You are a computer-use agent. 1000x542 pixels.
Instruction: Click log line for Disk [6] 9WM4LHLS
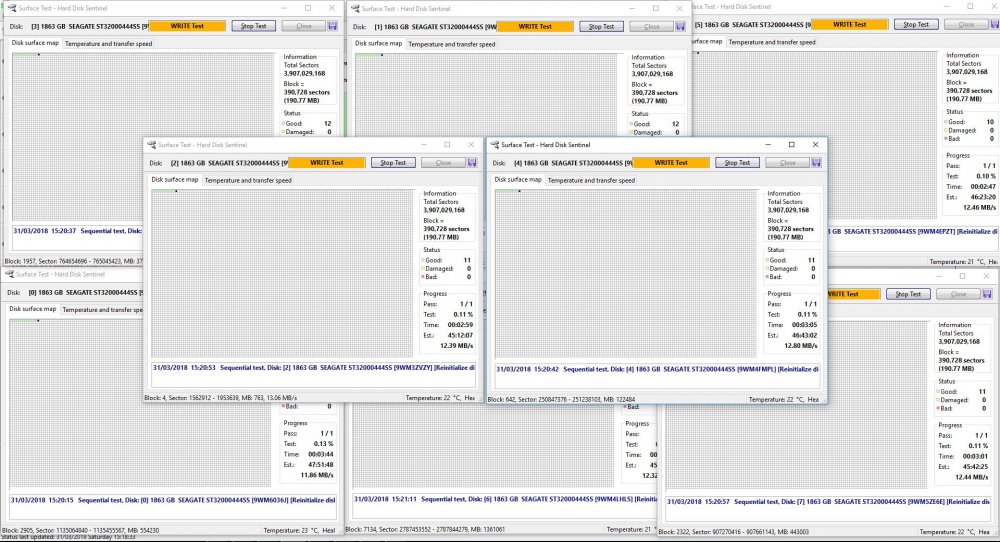[x=506, y=499]
